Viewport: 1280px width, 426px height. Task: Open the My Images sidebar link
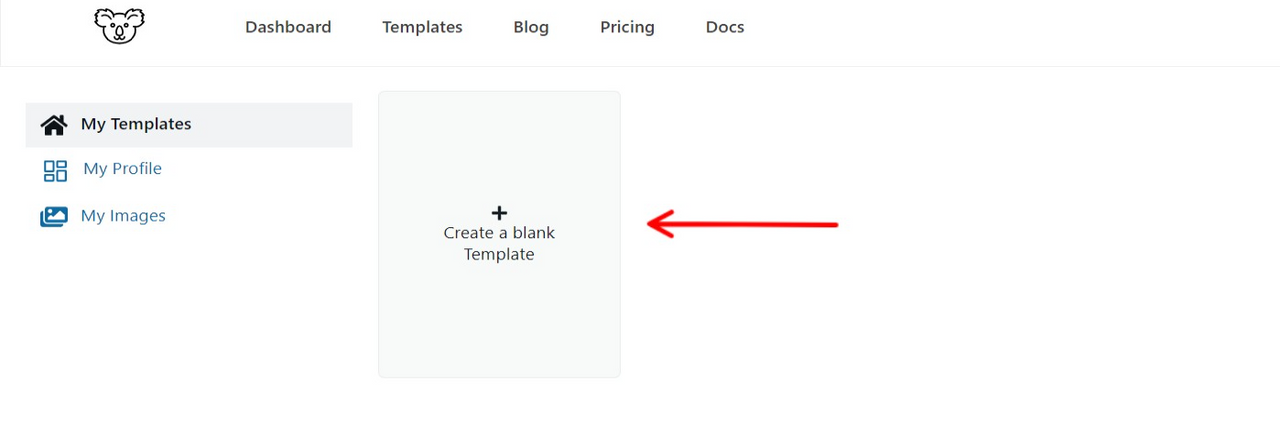[x=123, y=216]
